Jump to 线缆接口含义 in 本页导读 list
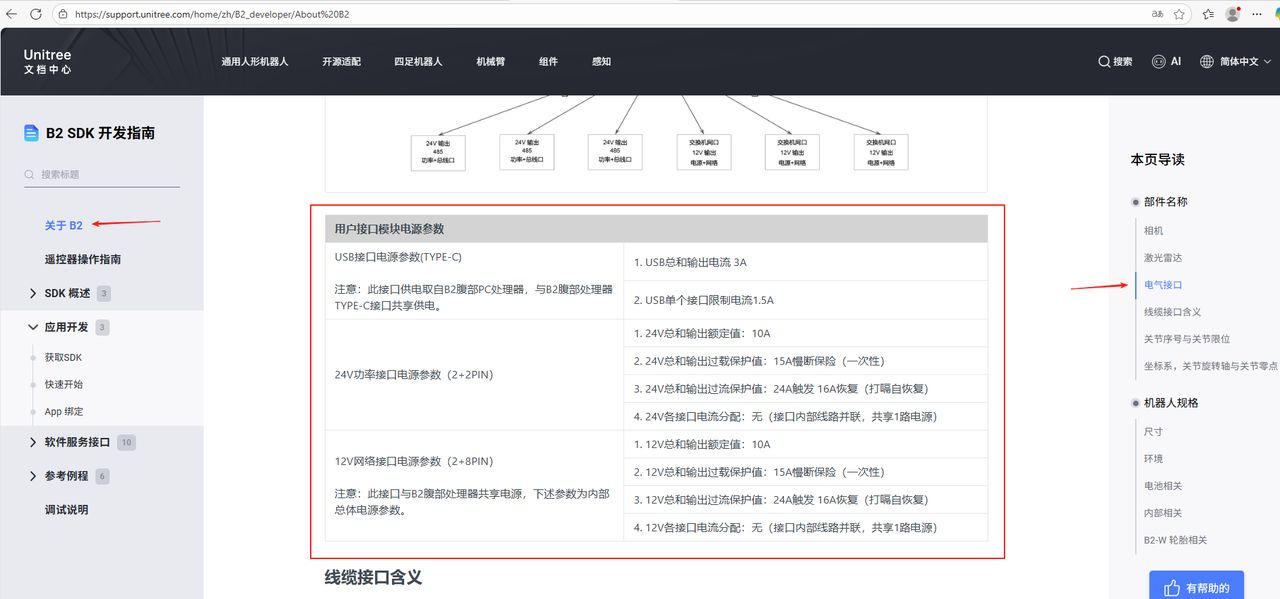 [1172, 312]
